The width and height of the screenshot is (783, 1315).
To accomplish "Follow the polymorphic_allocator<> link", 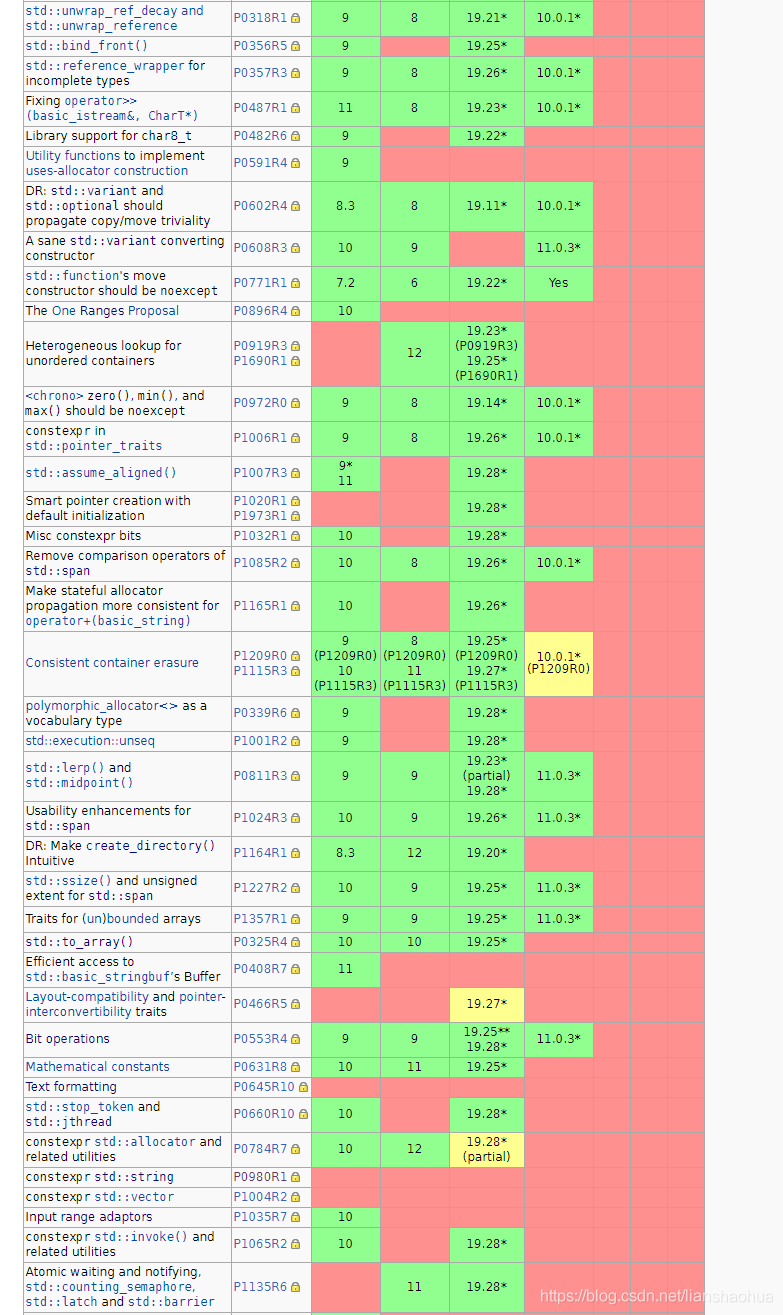I will pyautogui.click(x=102, y=706).
